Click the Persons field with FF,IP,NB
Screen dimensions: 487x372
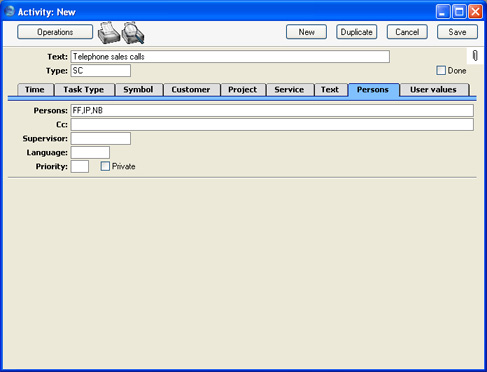tap(272, 110)
